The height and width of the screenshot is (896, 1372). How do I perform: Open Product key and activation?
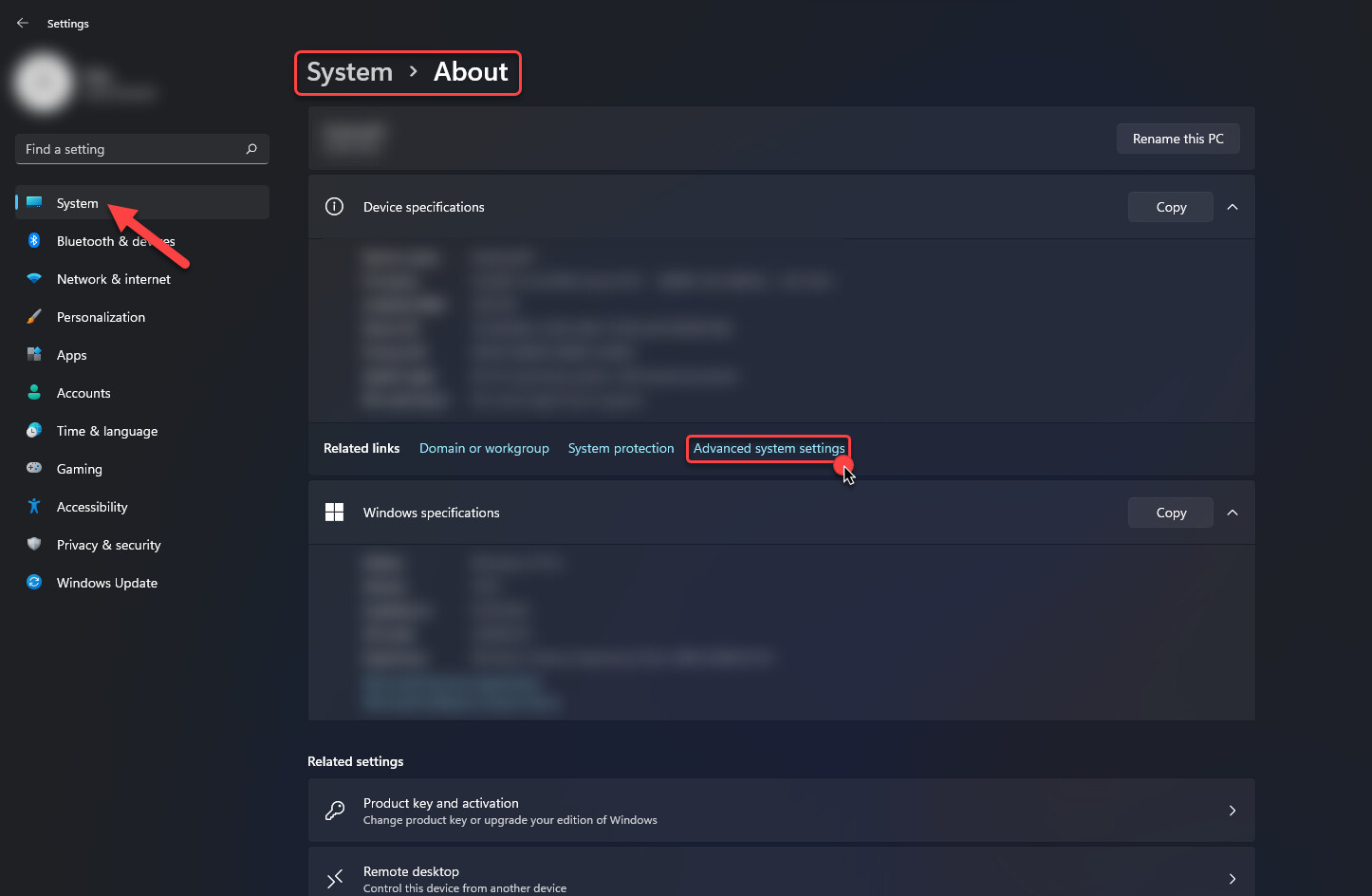coord(782,811)
